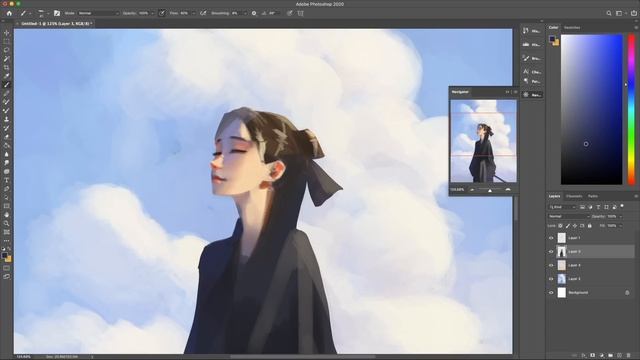Toggle Quick Mask mode in toolbar
The image size is (640, 360).
tap(7, 268)
